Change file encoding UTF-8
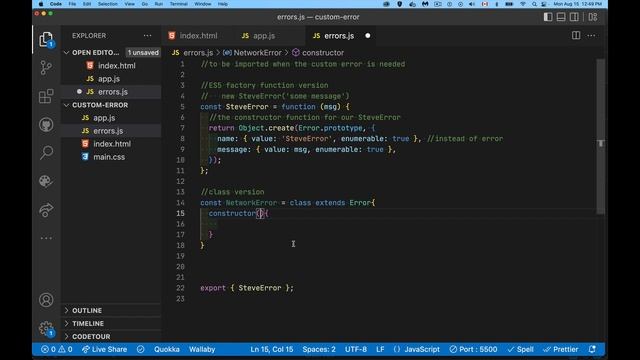Screen dimensions: 640x360 [356, 349]
